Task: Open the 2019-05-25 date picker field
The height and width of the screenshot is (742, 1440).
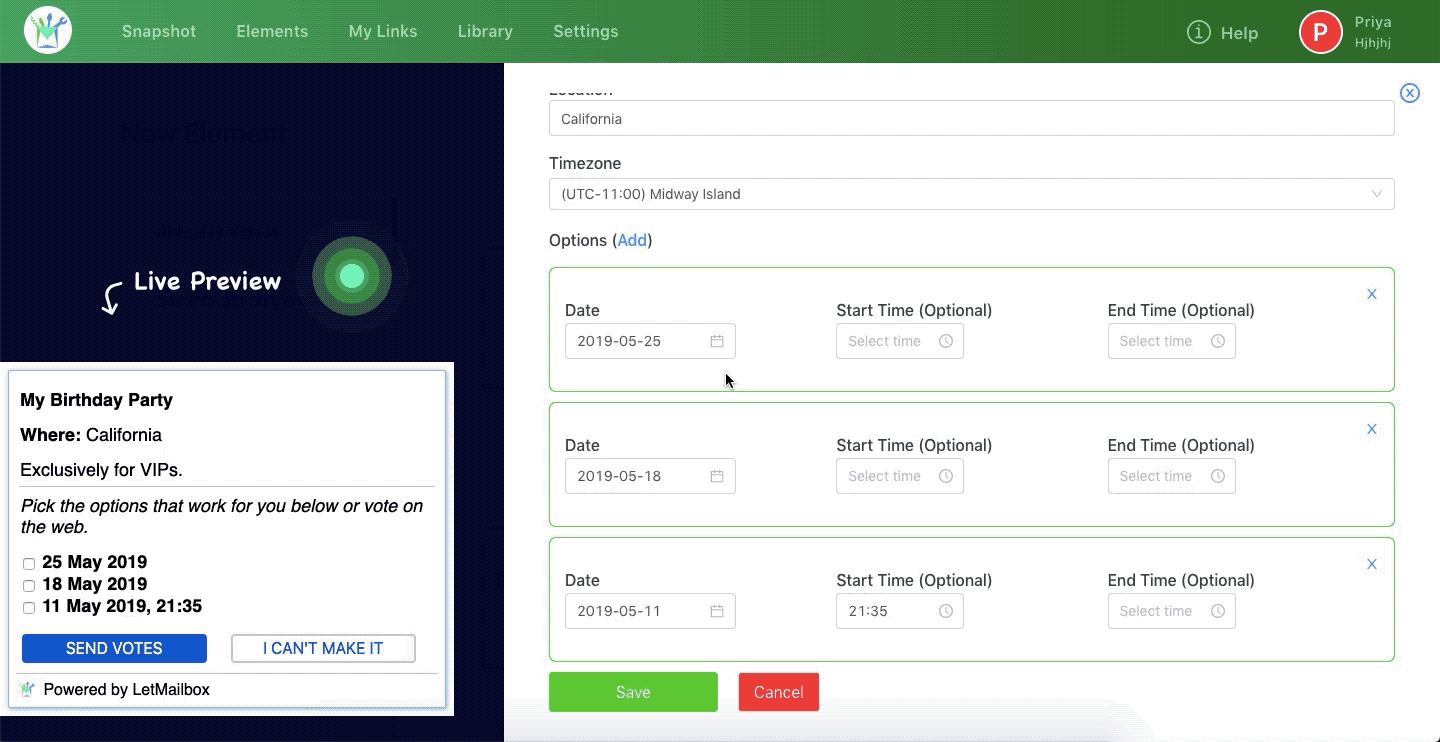Action: (x=650, y=341)
